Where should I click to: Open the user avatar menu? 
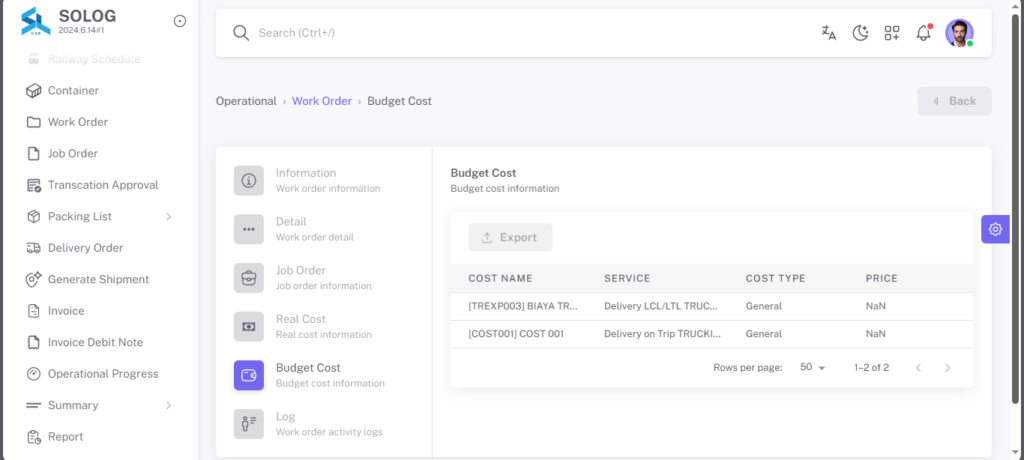(959, 33)
